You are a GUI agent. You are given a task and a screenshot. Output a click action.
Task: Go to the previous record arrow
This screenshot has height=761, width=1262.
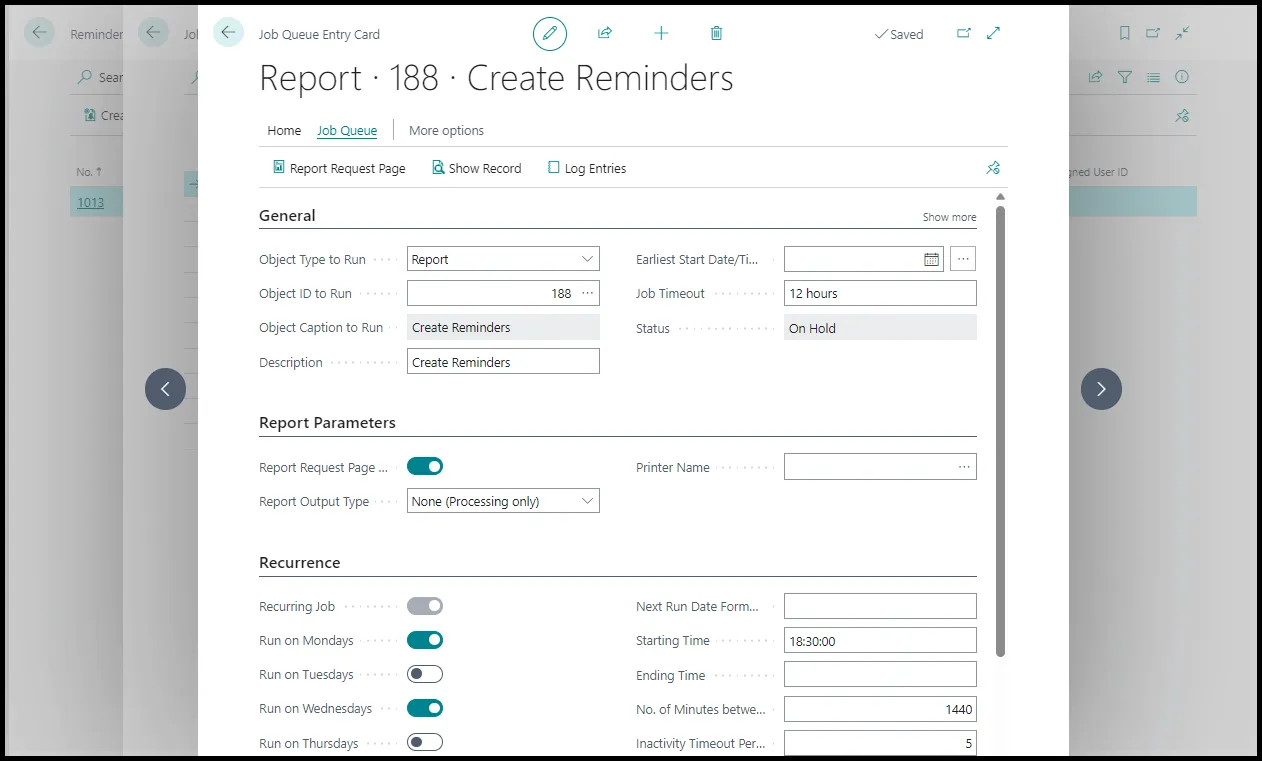pyautogui.click(x=165, y=389)
